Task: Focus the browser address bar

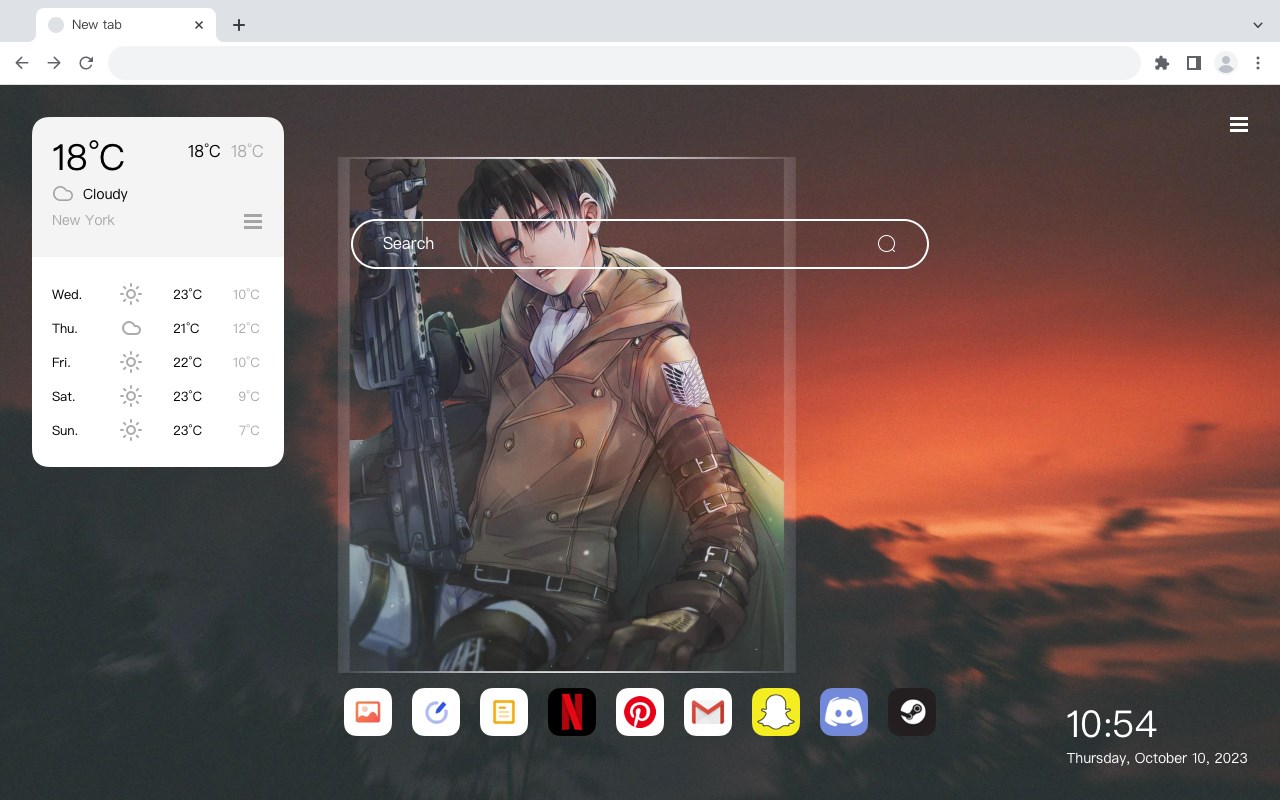Action: click(x=624, y=63)
